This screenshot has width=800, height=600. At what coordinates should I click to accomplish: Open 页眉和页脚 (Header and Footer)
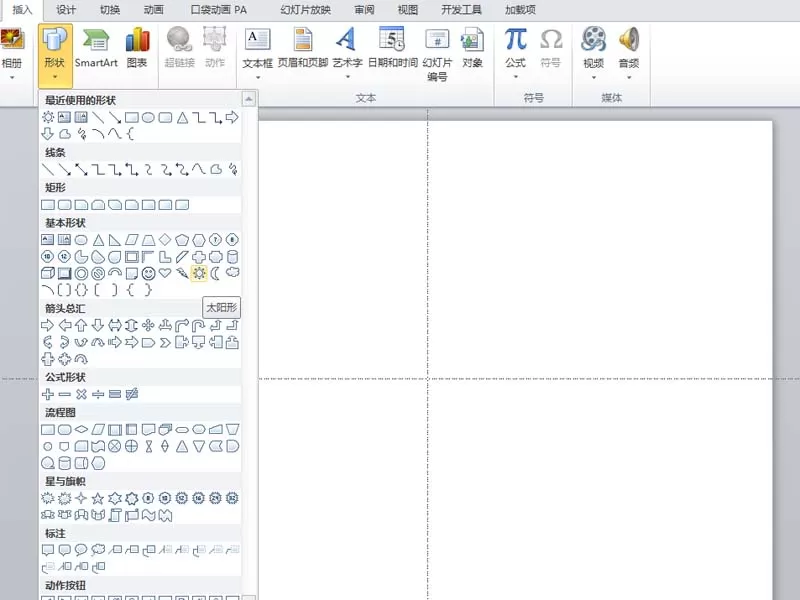tap(303, 49)
